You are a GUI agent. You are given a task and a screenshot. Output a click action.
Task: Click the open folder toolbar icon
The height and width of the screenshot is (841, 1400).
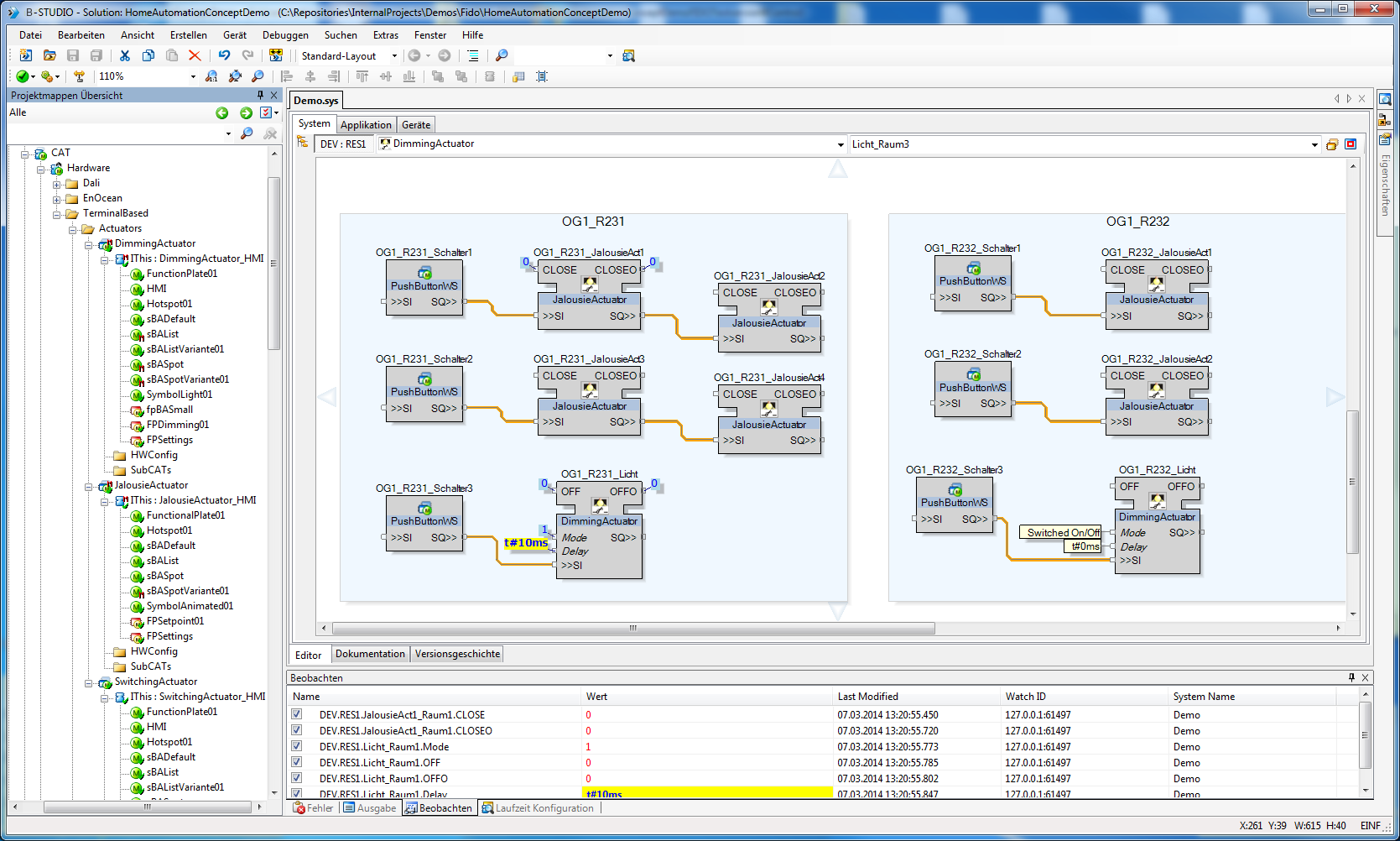49,55
